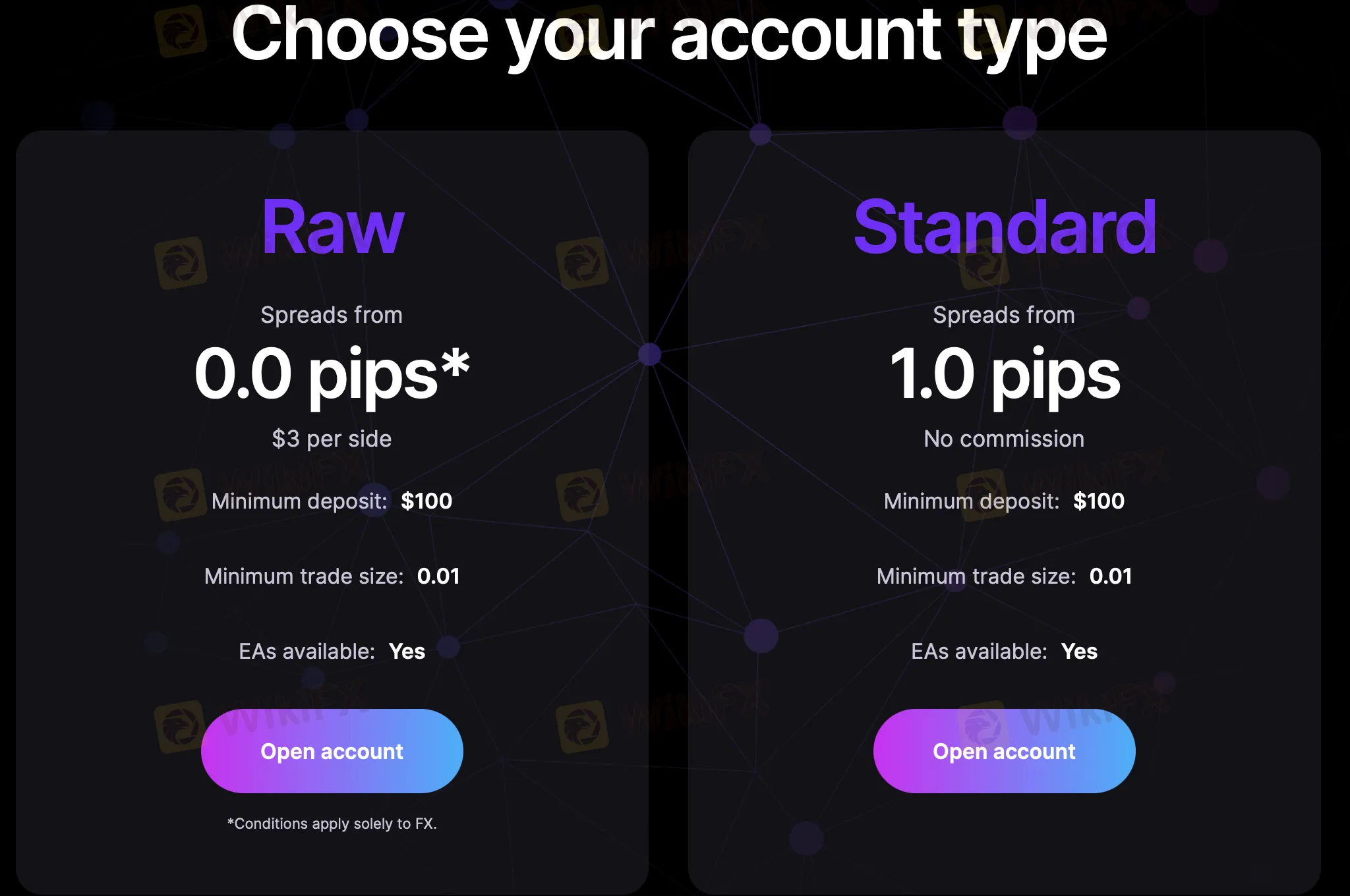Screen dimensions: 1350x896
Task: Click "Spreads from" in the Raw card
Action: tap(332, 315)
